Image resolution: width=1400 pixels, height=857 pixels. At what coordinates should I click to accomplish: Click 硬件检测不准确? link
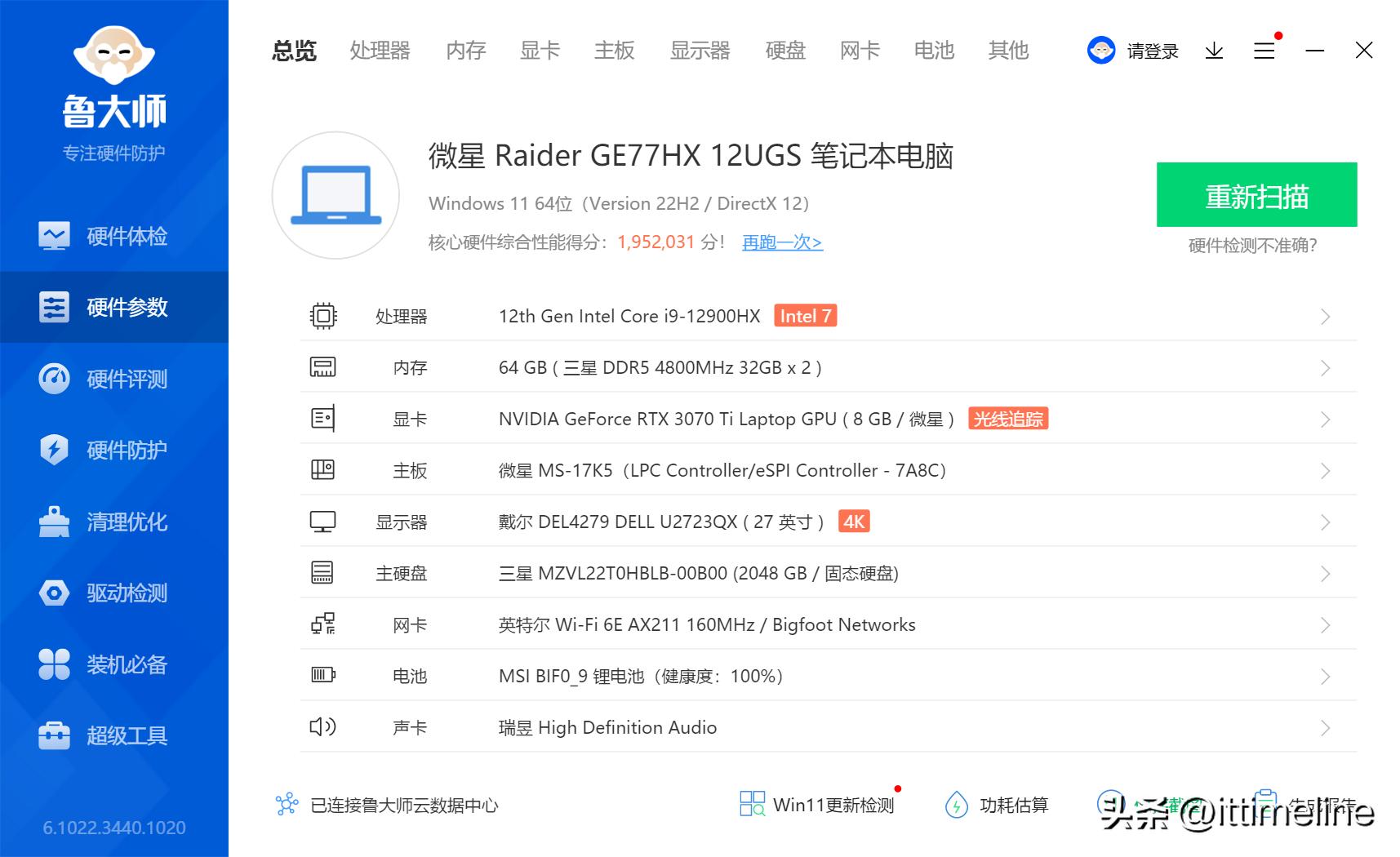(1252, 246)
